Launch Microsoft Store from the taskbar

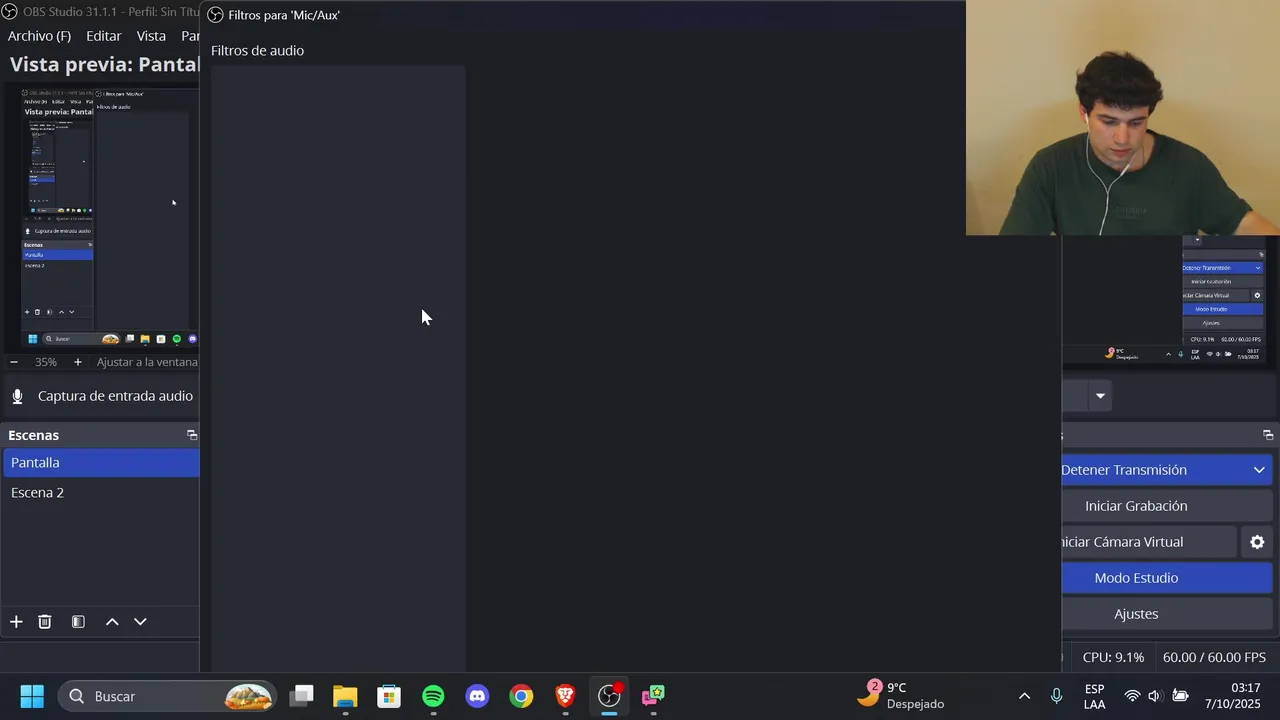[x=389, y=696]
